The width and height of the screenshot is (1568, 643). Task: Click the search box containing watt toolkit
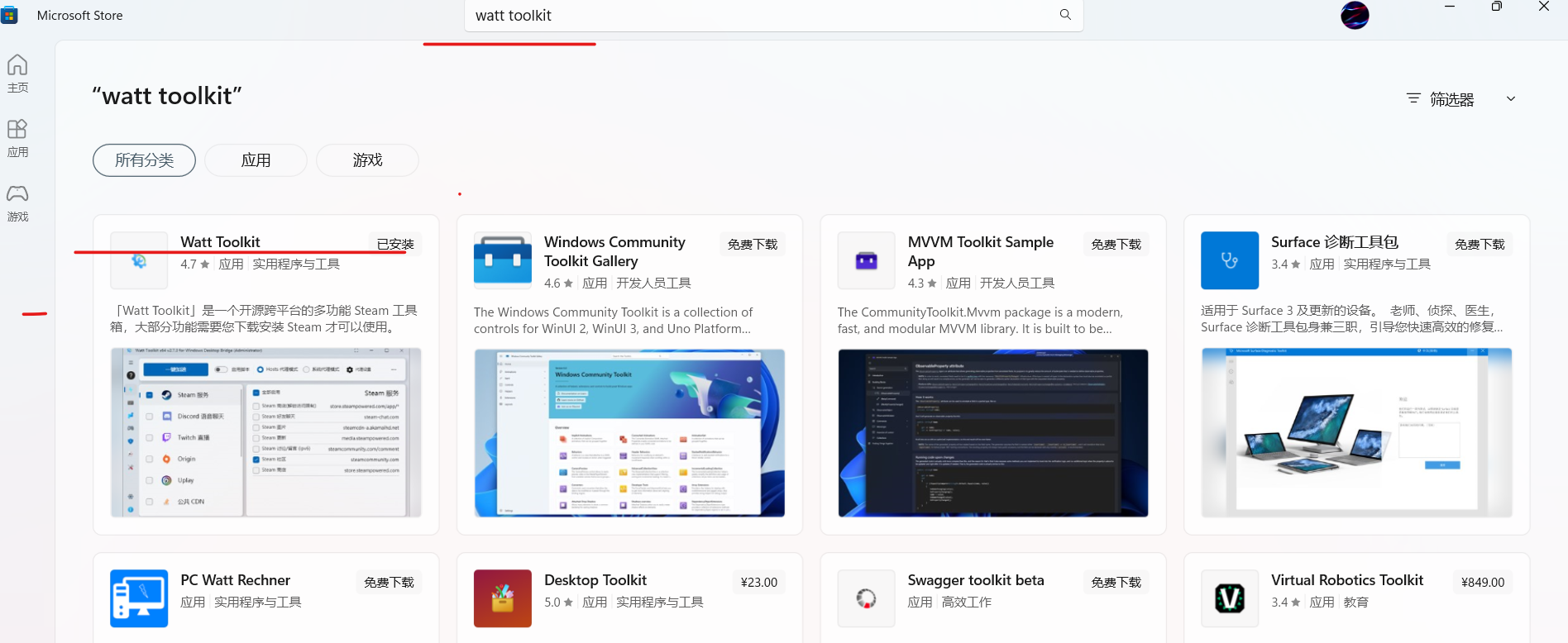click(773, 15)
